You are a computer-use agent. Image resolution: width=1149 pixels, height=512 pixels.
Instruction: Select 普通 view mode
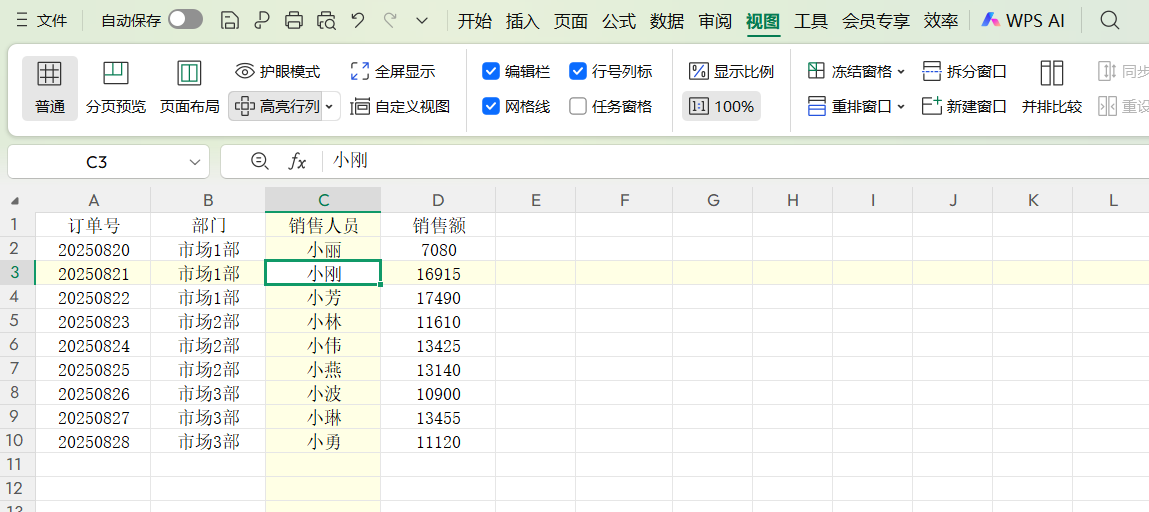click(50, 88)
